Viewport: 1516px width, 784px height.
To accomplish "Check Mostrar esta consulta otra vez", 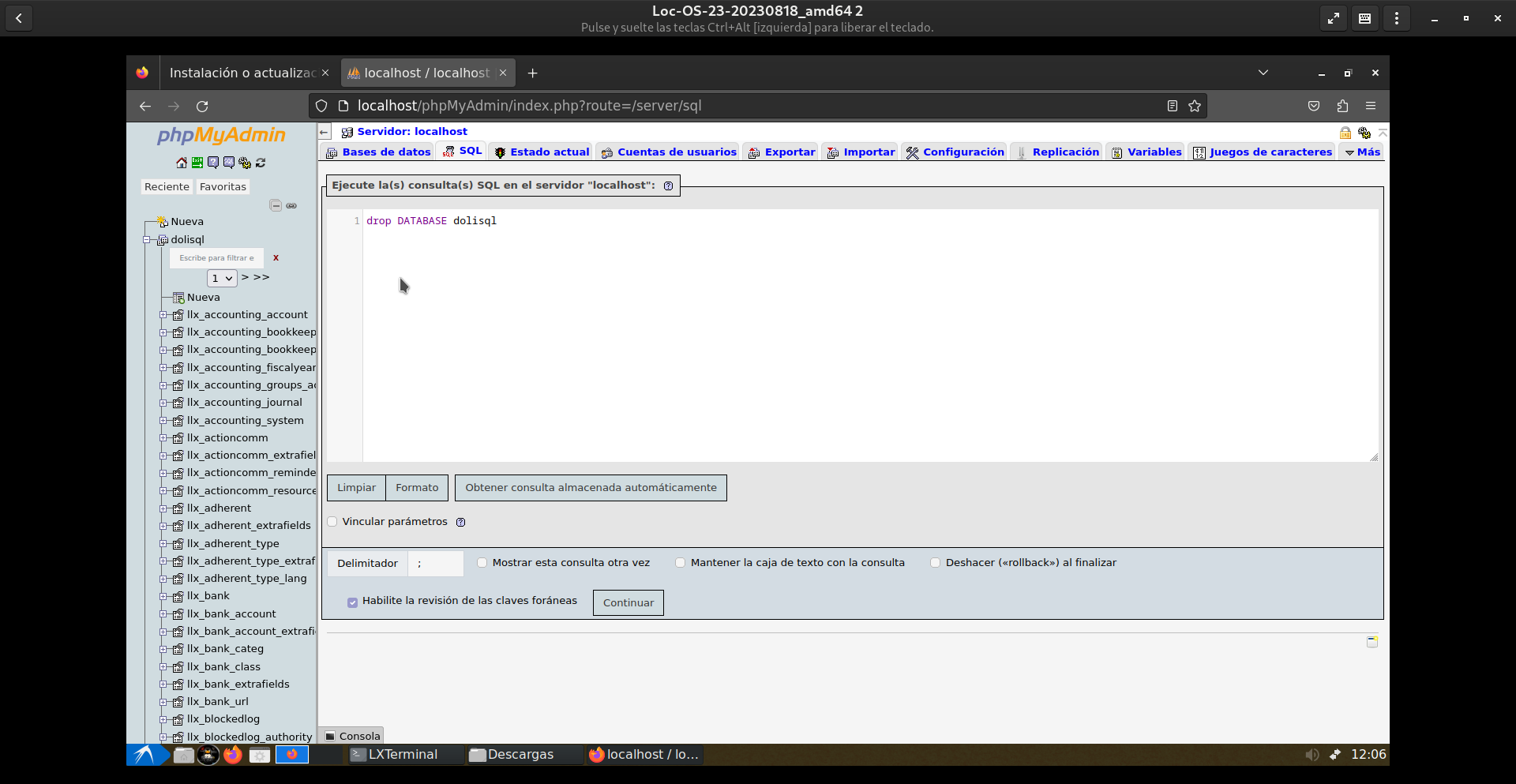I will point(482,563).
